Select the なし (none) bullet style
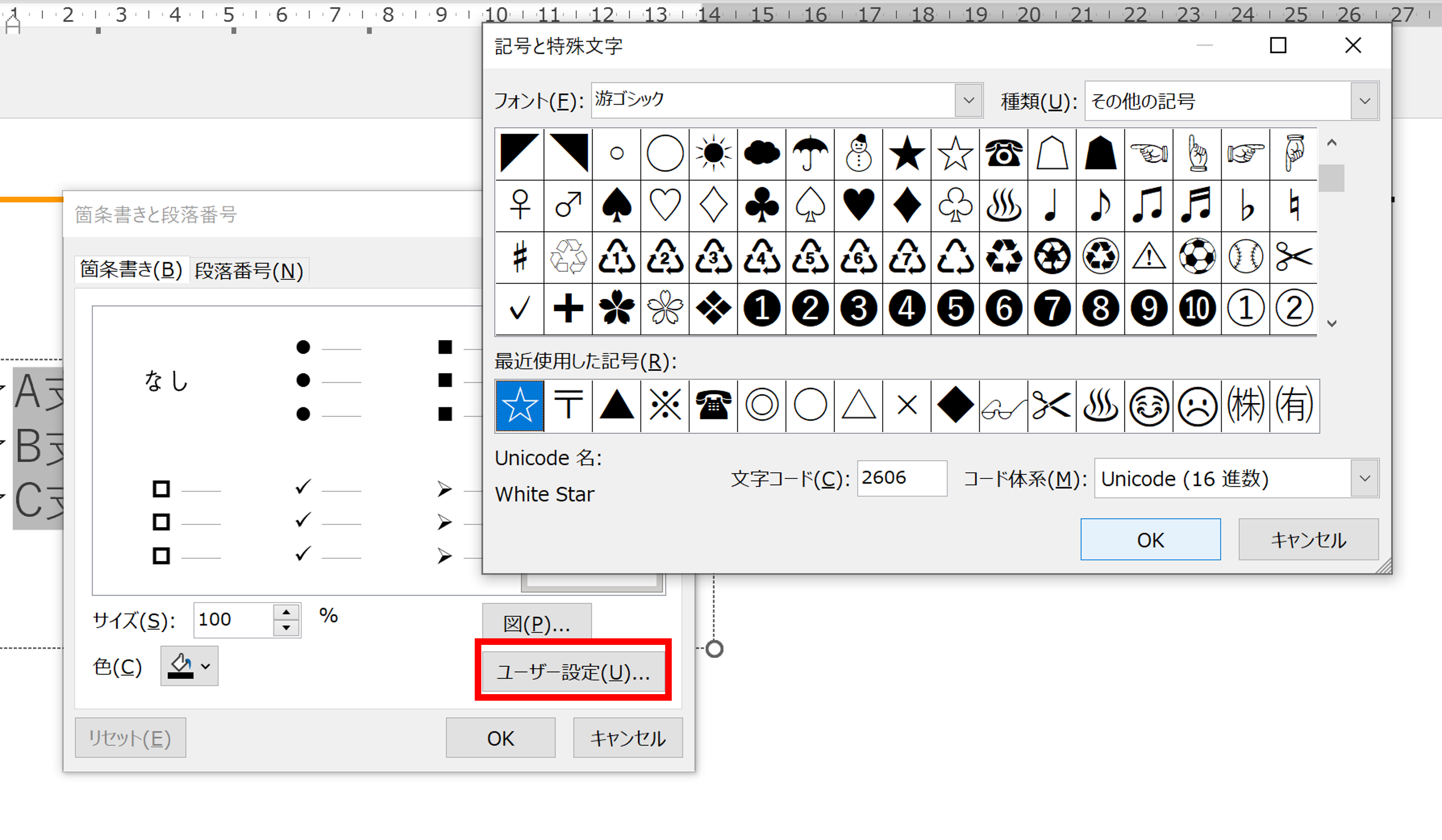This screenshot has height=840, width=1442. [166, 380]
